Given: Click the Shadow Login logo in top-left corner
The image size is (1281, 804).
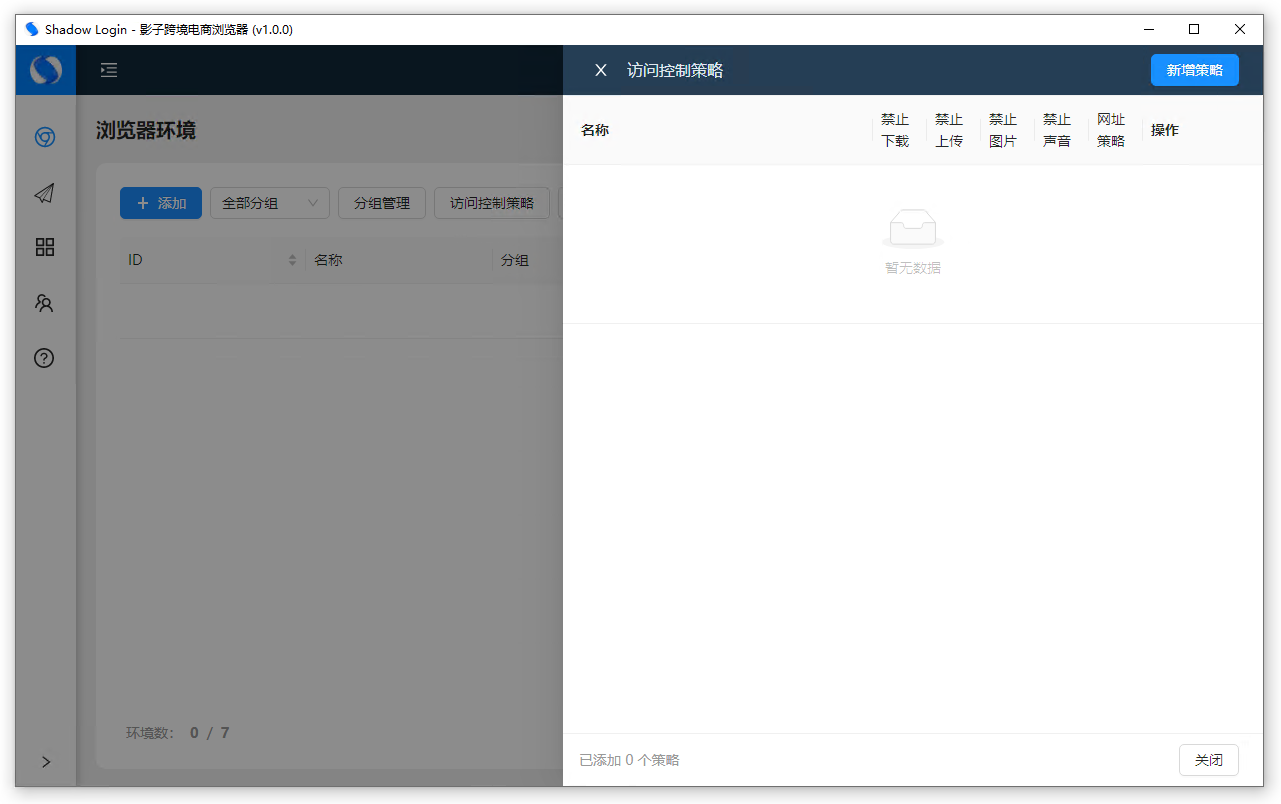Looking at the screenshot, I should [45, 70].
